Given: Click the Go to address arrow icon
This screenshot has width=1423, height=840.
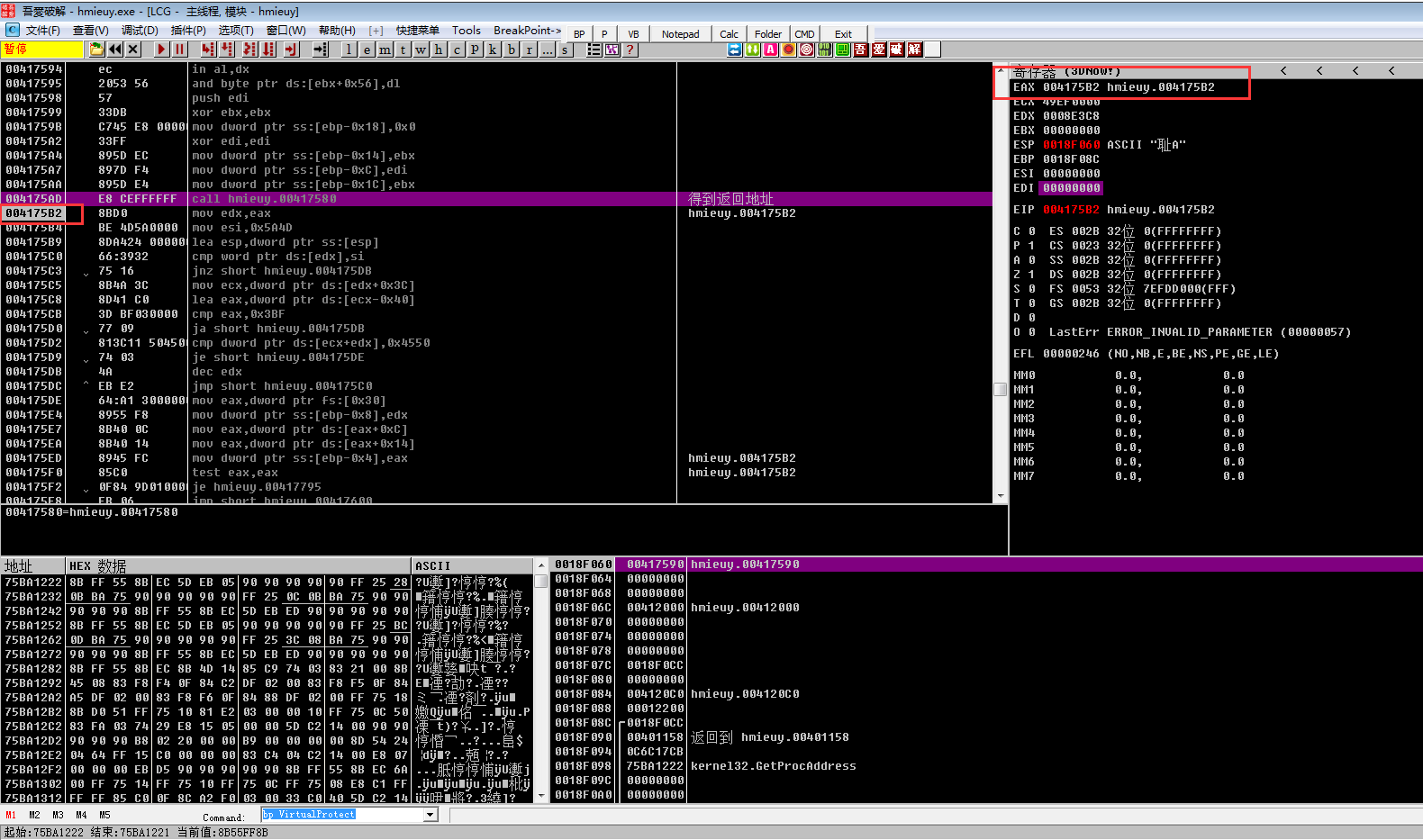Looking at the screenshot, I should click(x=320, y=50).
